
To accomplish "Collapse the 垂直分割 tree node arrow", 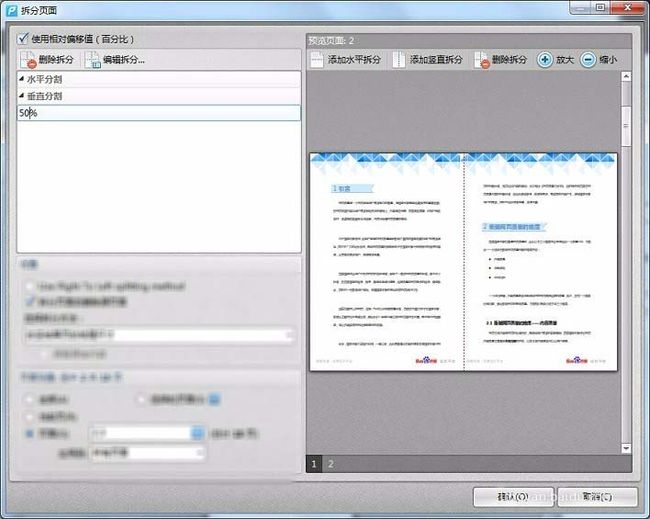I will 22,95.
